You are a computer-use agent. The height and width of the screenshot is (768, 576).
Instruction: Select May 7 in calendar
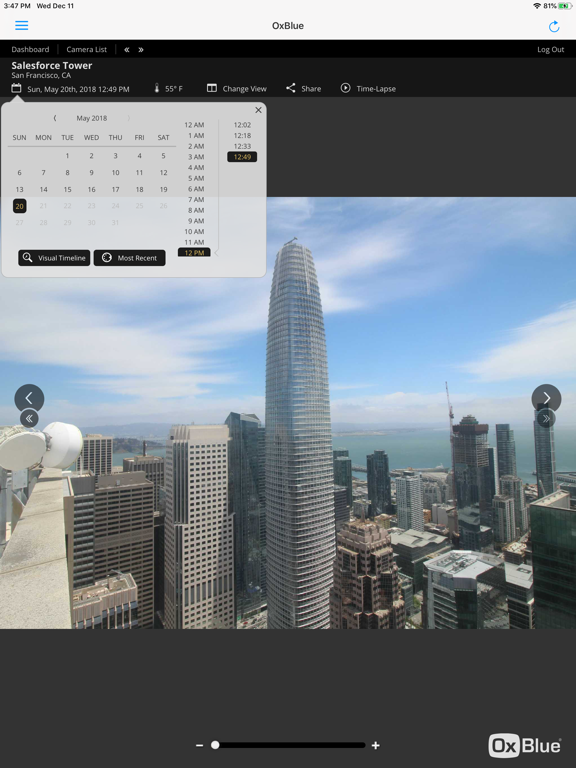click(44, 172)
